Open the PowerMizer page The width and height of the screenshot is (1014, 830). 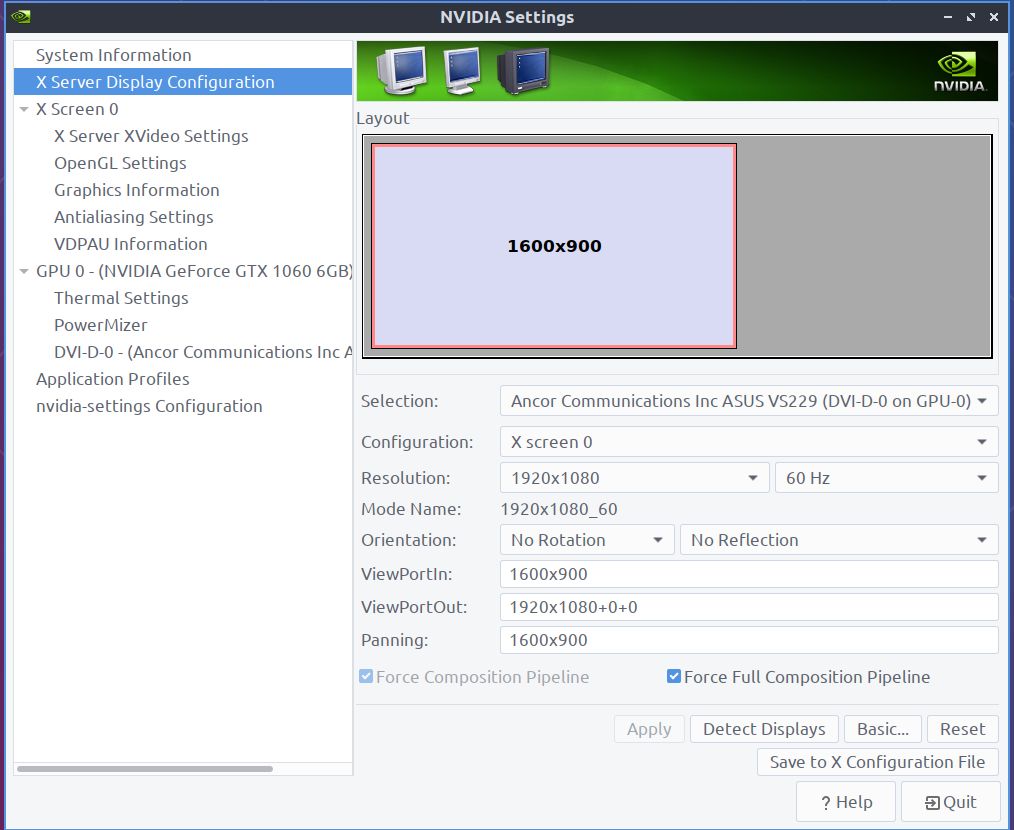click(x=100, y=325)
